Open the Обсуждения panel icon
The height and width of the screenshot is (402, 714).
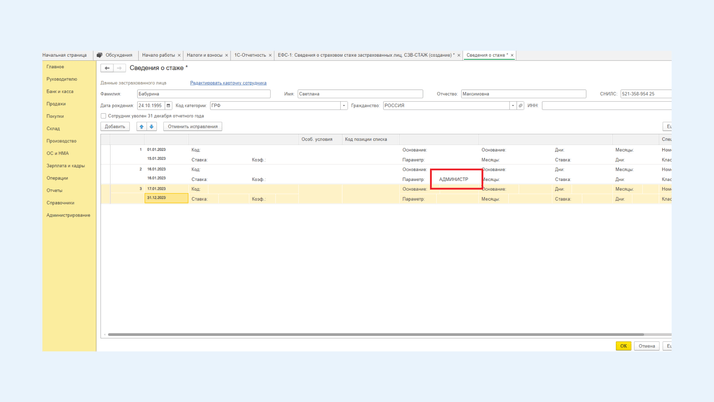pyautogui.click(x=100, y=55)
